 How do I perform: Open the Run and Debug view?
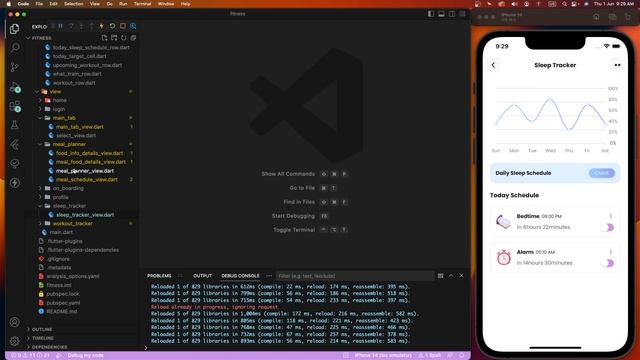pyautogui.click(x=15, y=87)
